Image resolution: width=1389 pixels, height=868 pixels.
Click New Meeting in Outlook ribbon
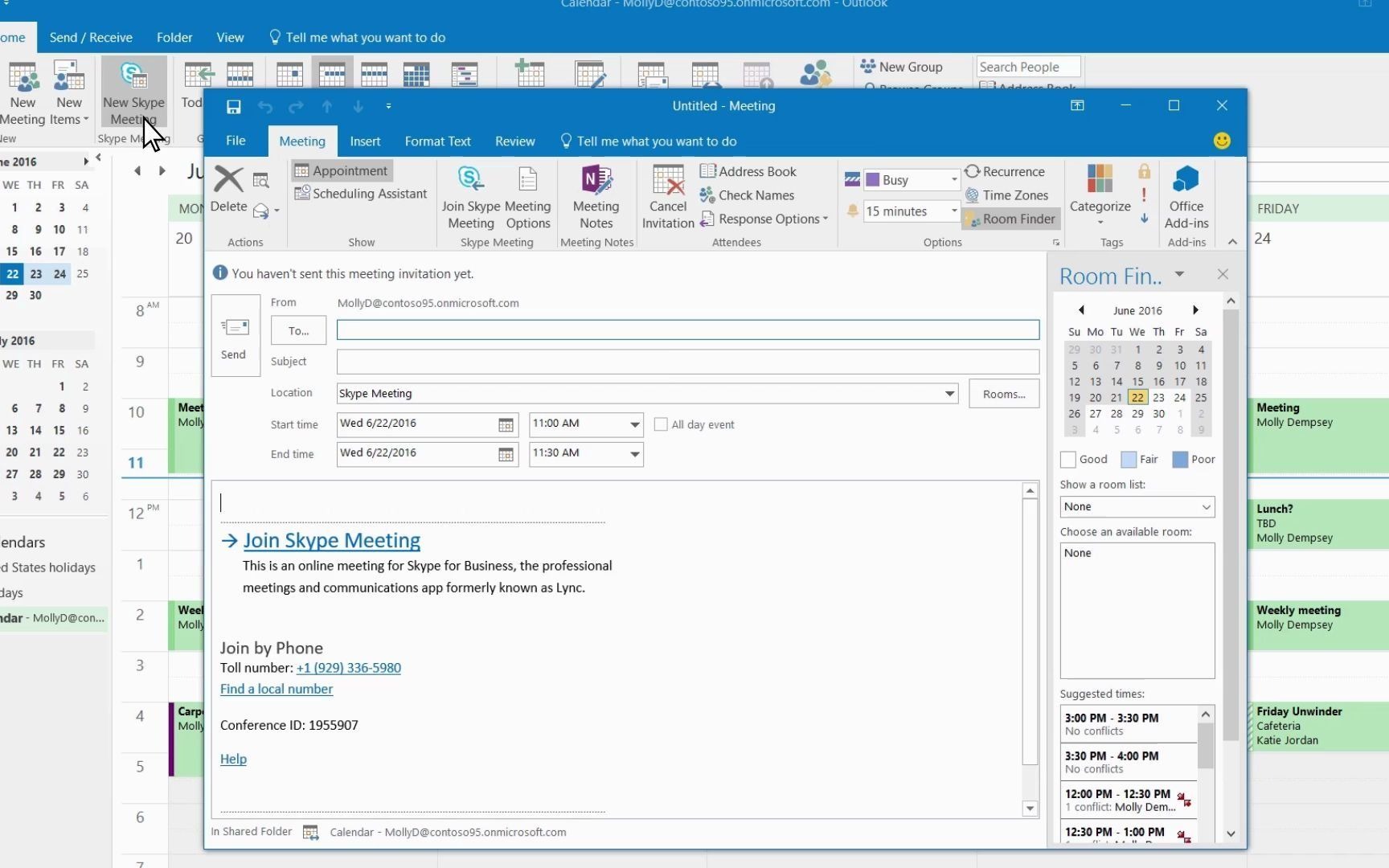pos(23,92)
